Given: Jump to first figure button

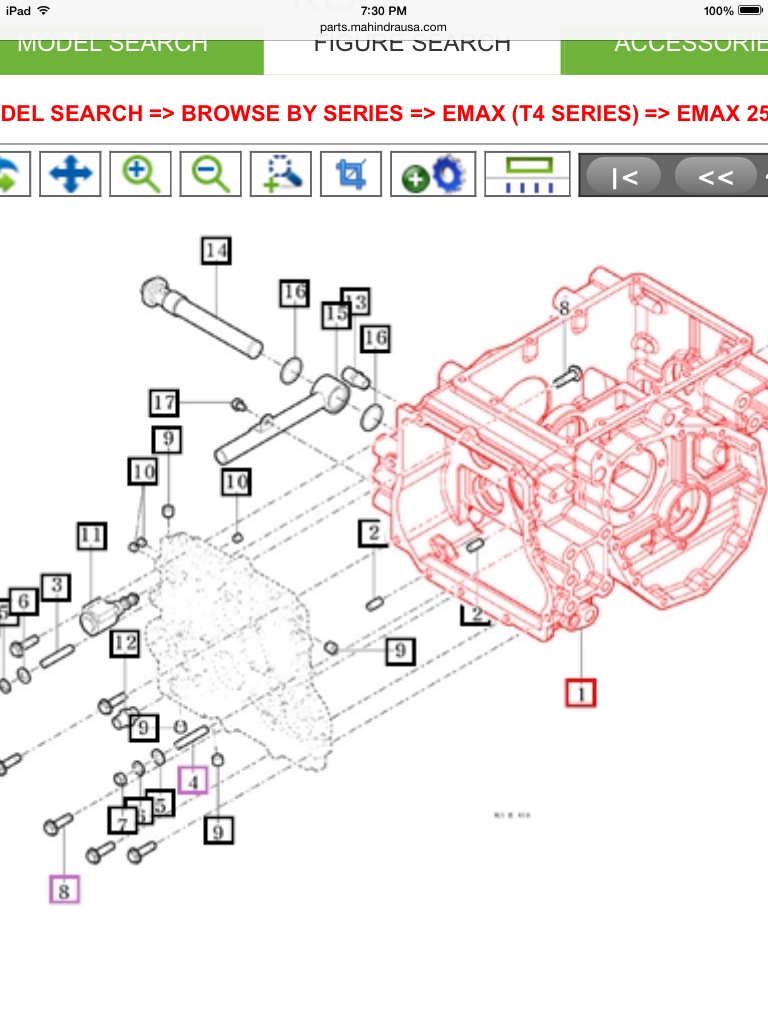Looking at the screenshot, I should [x=624, y=178].
